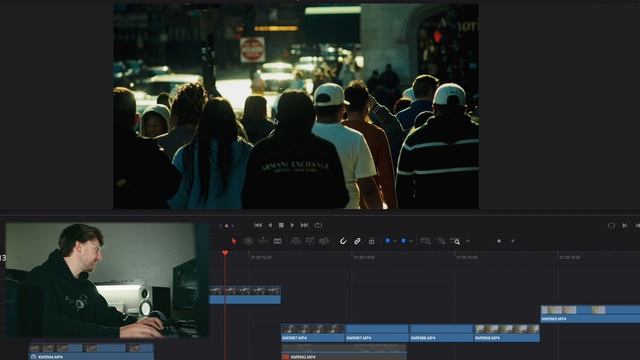This screenshot has width=640, height=360.
Task: Open the dropdown arrow beside the marker
Action: pyautogui.click(x=411, y=242)
